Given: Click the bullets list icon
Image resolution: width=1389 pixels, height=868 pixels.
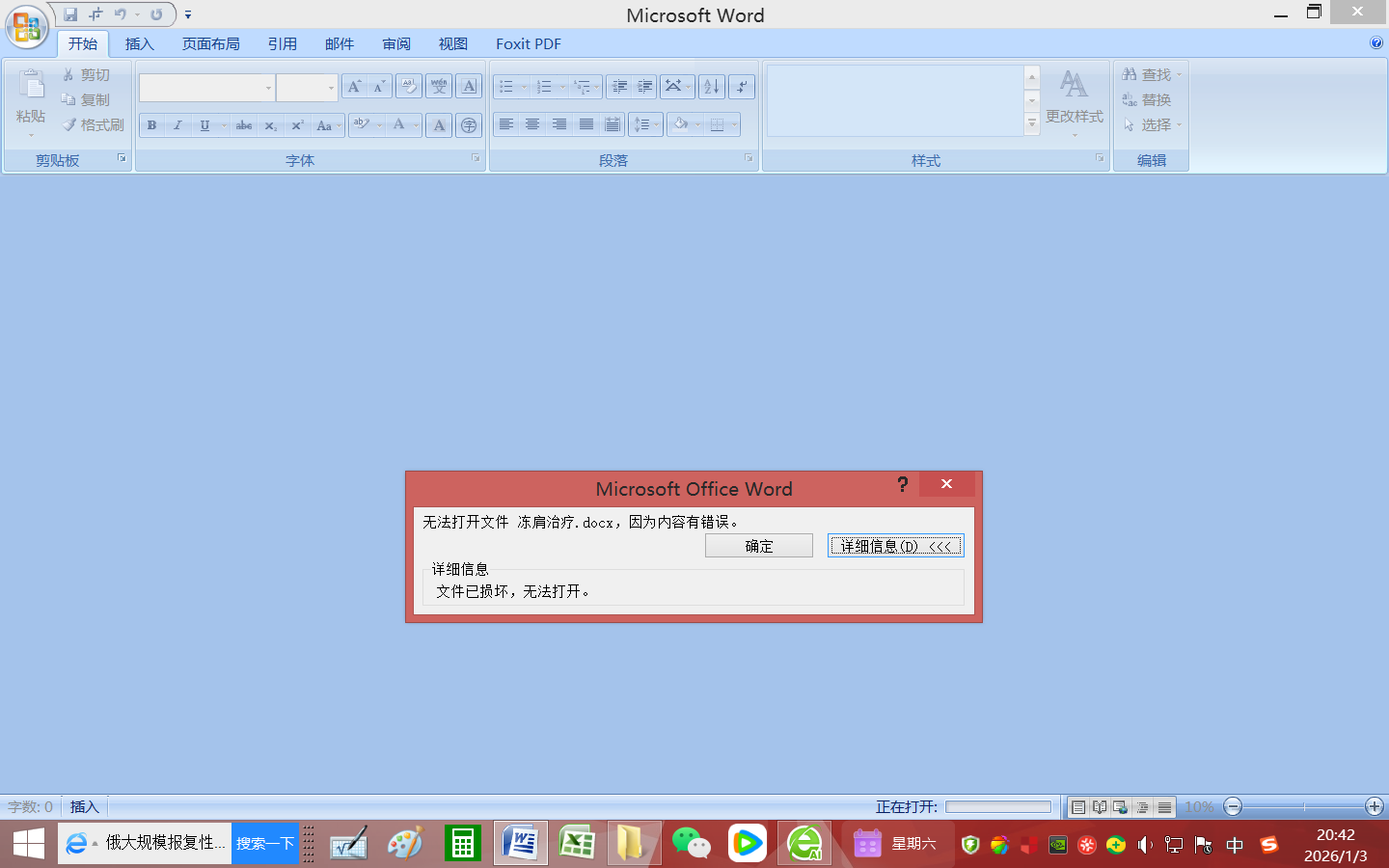Looking at the screenshot, I should 506,87.
